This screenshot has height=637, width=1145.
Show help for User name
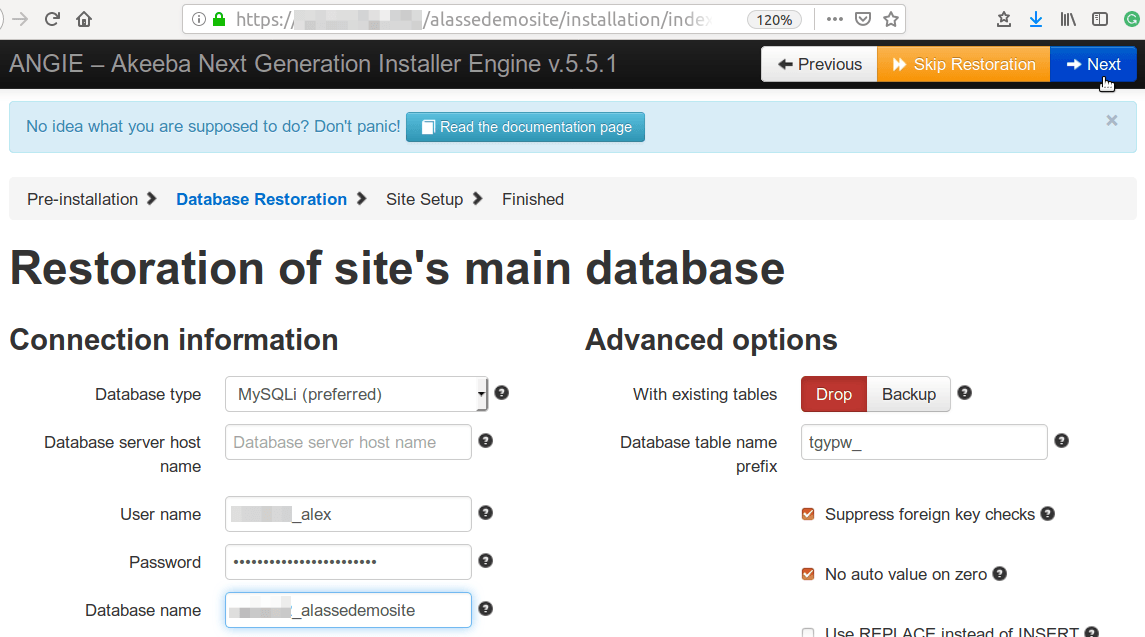pyautogui.click(x=486, y=513)
